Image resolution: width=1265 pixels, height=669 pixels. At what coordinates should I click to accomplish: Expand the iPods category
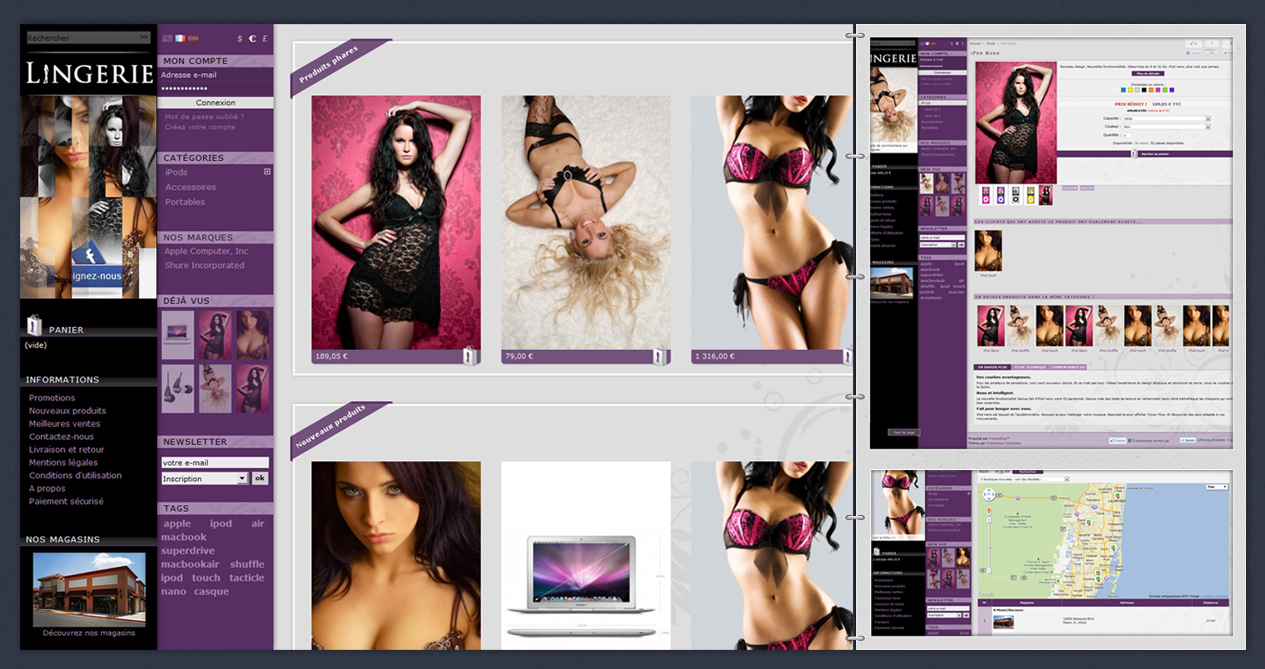tap(267, 172)
